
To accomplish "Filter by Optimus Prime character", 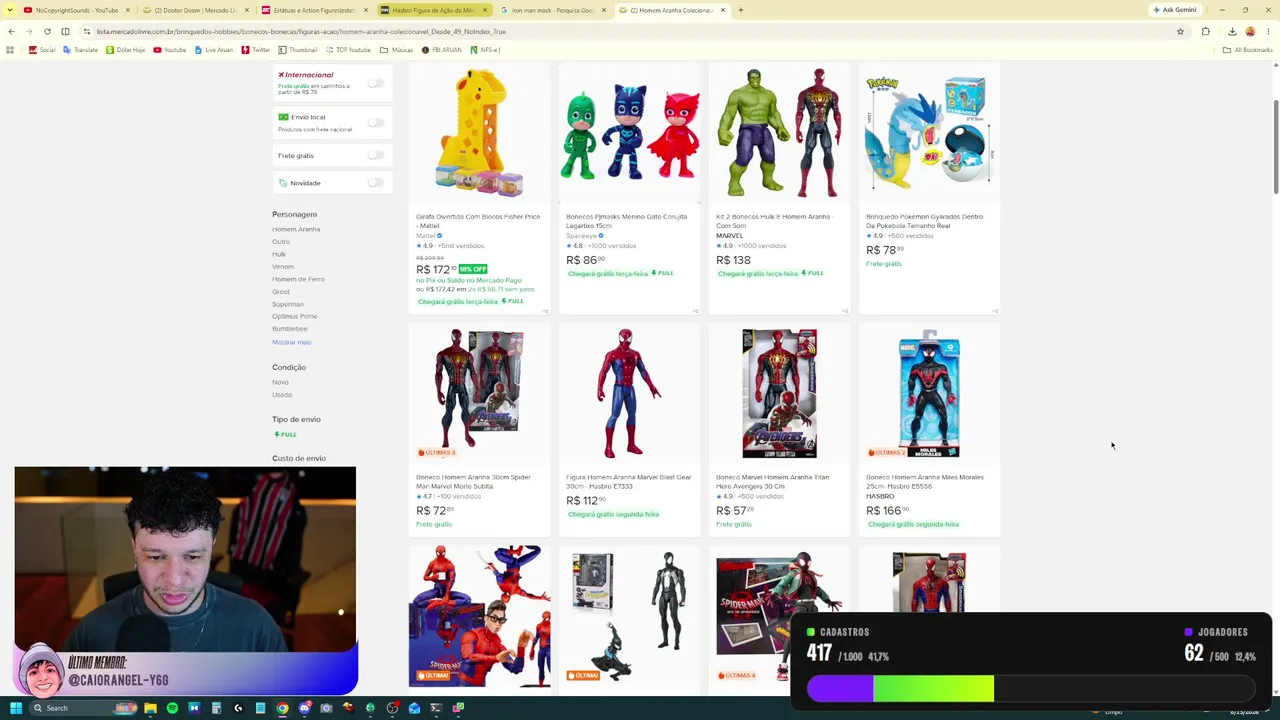I will [294, 316].
